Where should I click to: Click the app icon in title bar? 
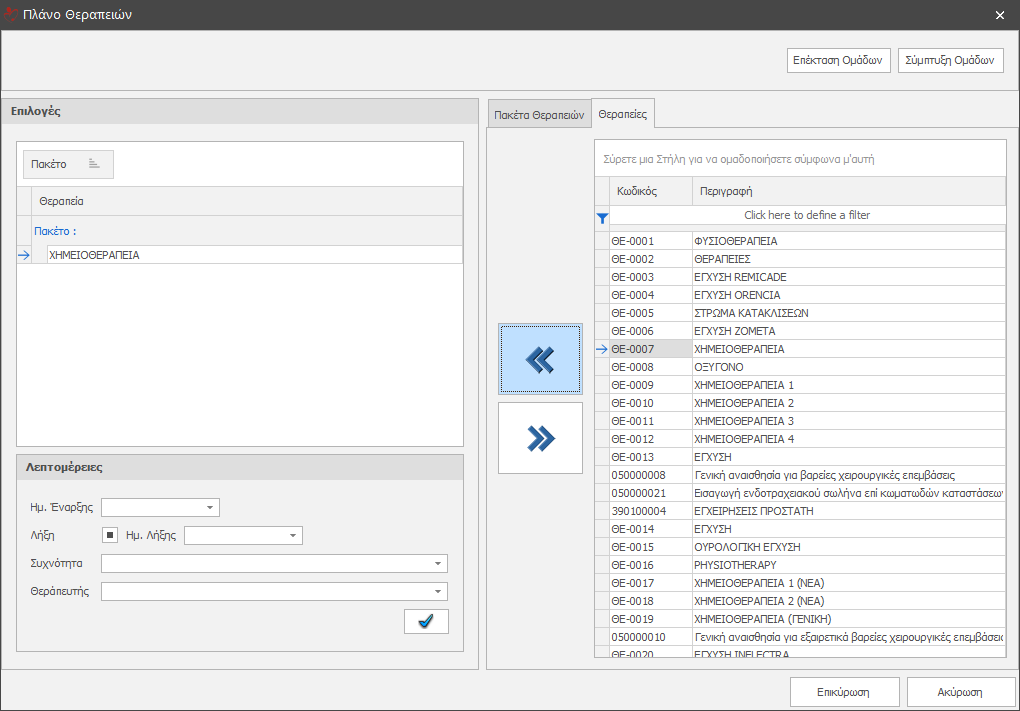11,15
